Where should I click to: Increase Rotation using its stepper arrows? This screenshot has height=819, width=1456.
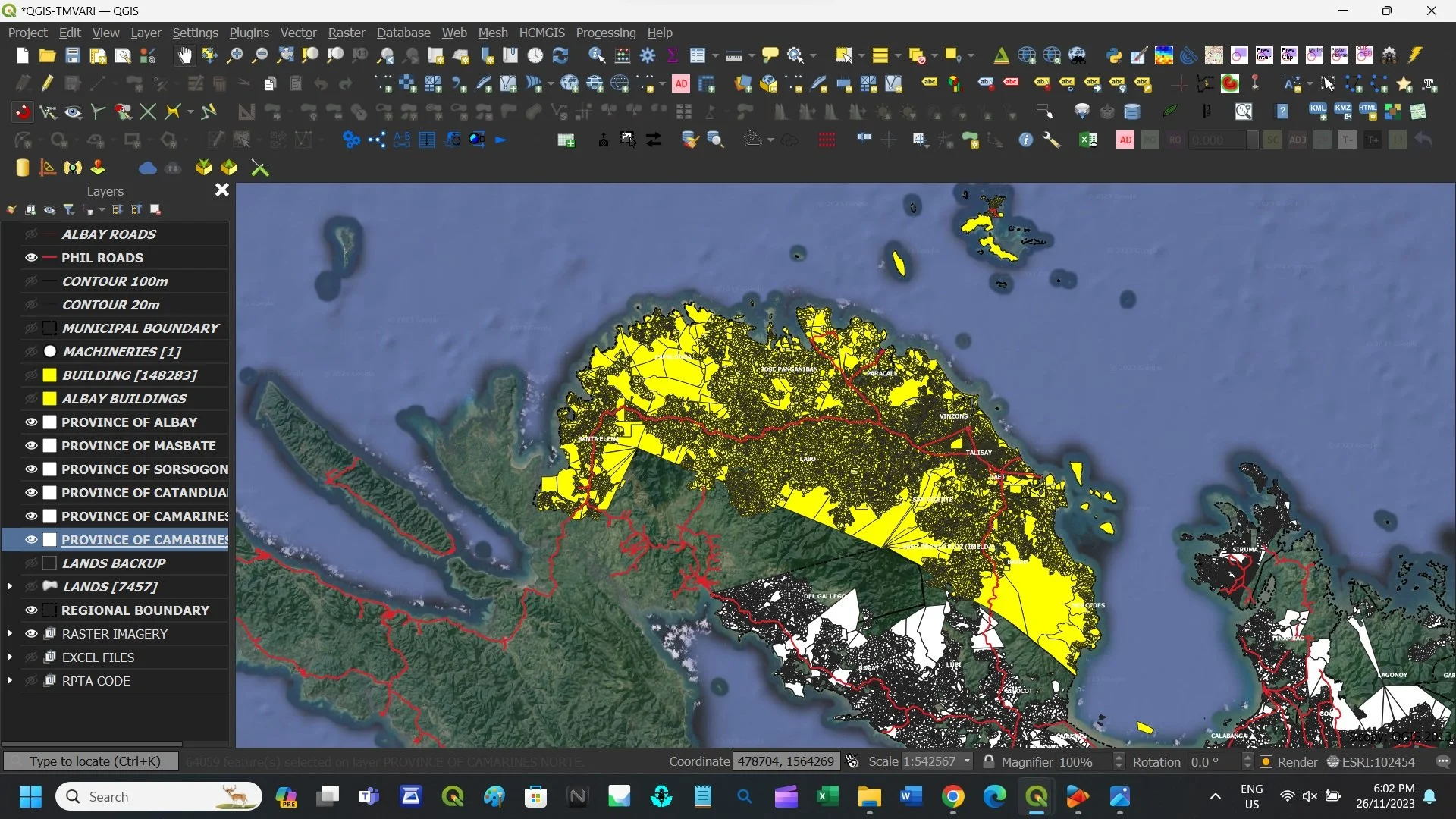tap(1247, 757)
